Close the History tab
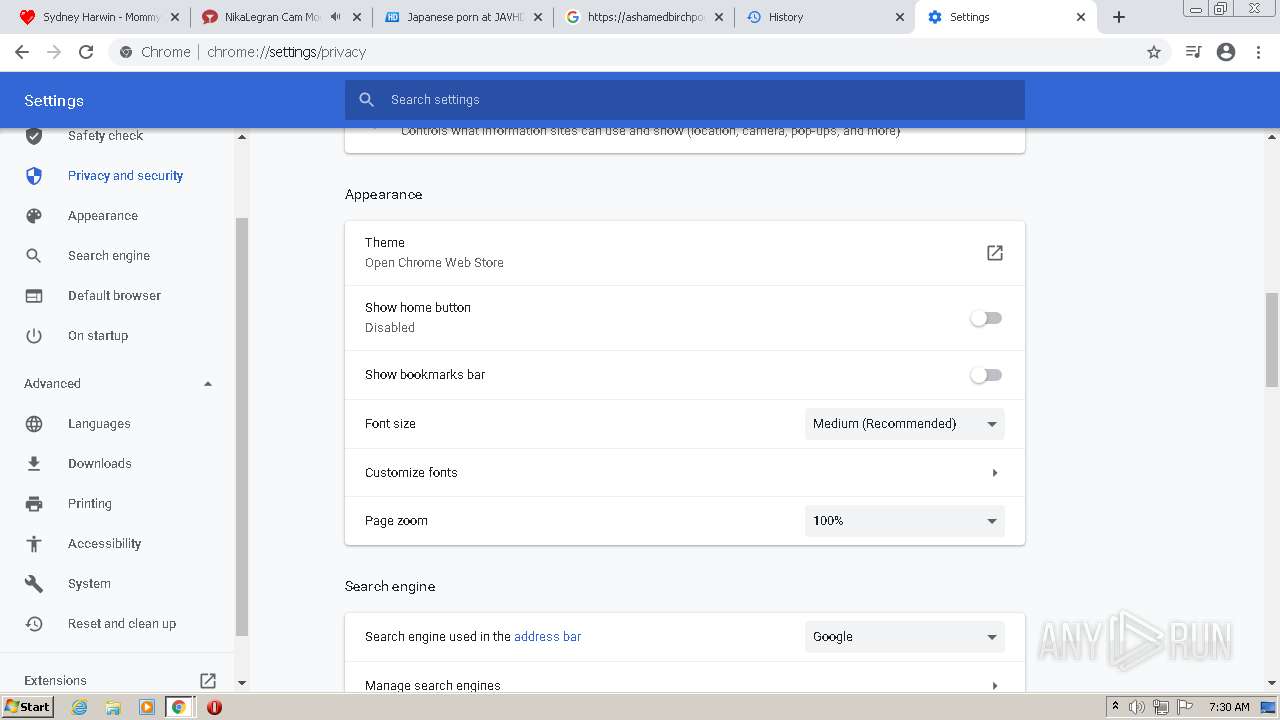 [899, 17]
